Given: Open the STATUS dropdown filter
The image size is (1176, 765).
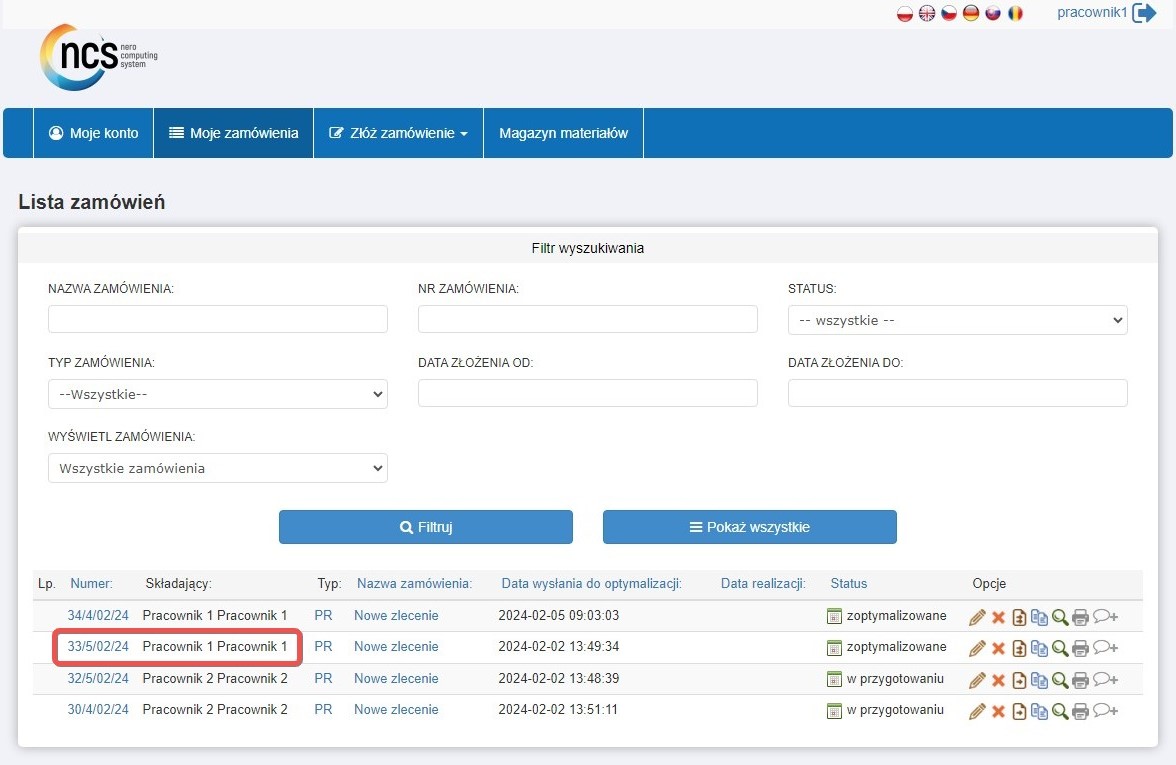Looking at the screenshot, I should [957, 320].
